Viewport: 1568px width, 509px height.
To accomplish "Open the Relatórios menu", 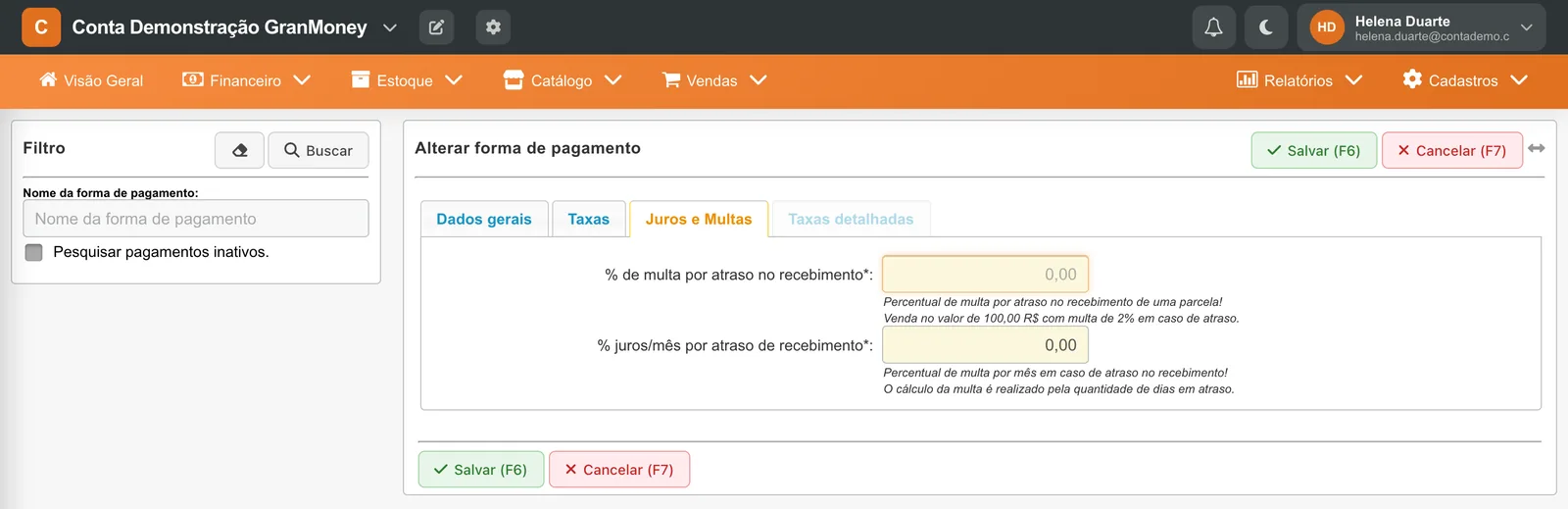I will pos(1299,80).
